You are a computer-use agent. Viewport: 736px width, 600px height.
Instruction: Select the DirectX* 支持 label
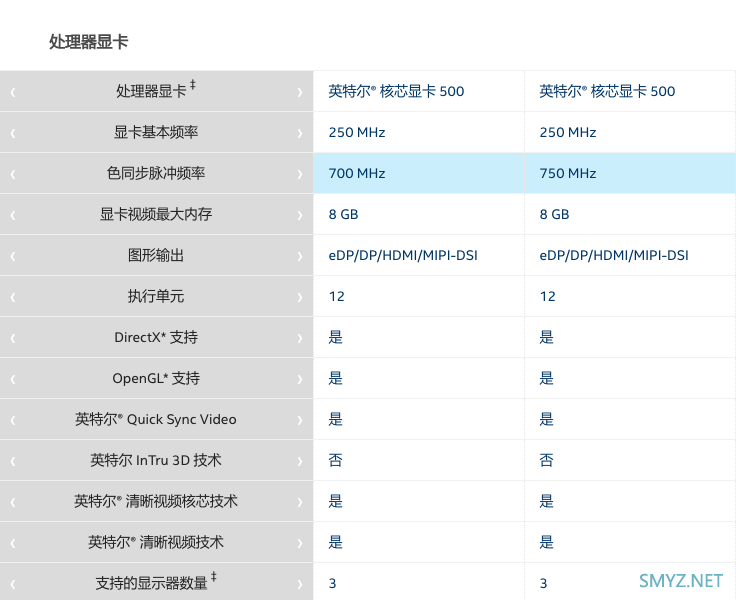click(x=156, y=337)
